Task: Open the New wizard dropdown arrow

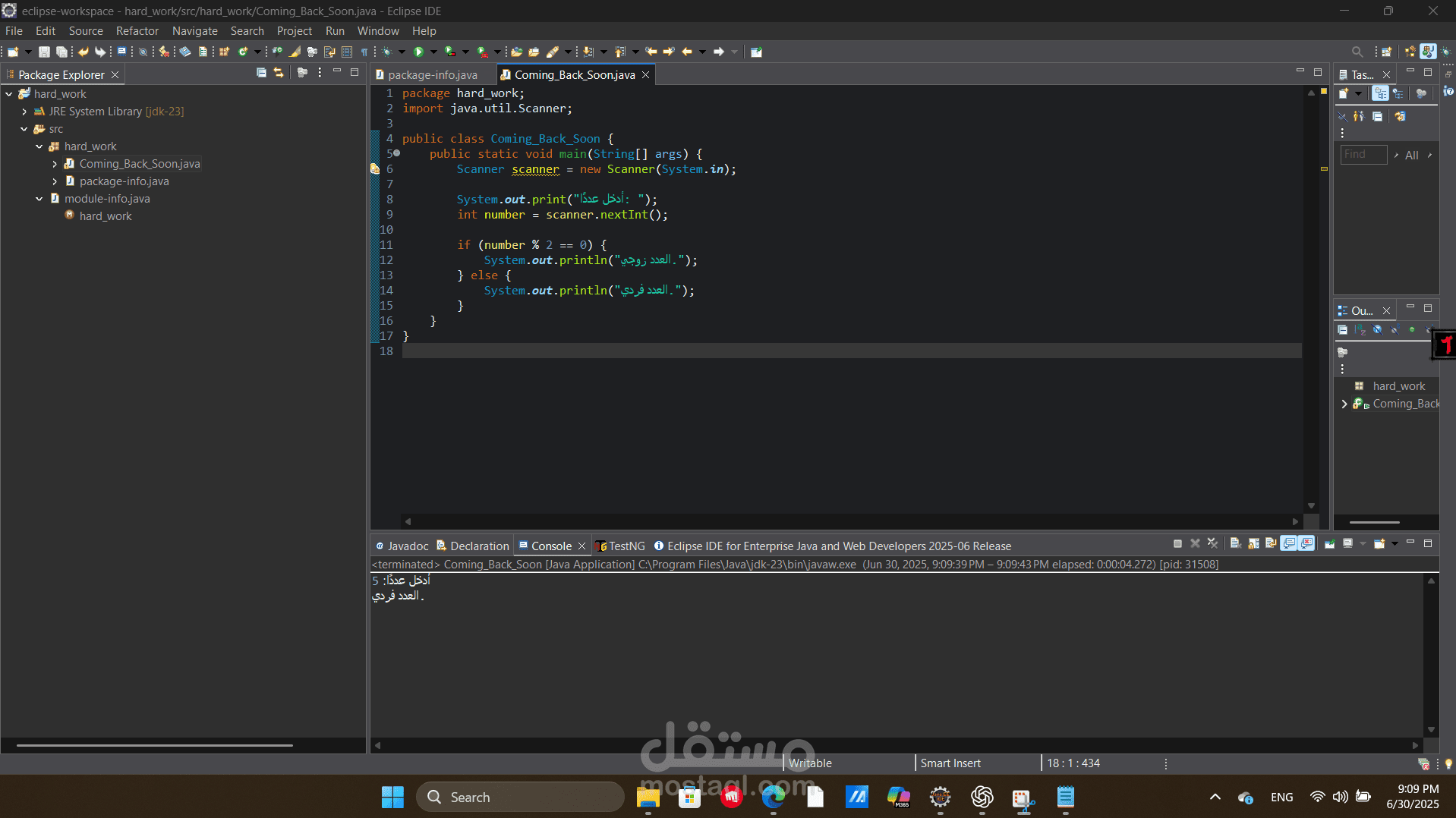Action: pos(28,52)
